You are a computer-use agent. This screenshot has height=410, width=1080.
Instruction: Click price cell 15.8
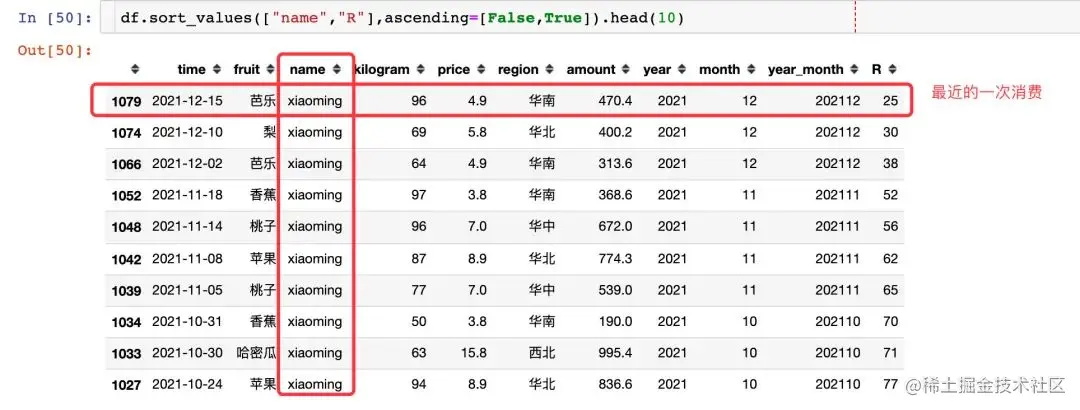(x=474, y=353)
